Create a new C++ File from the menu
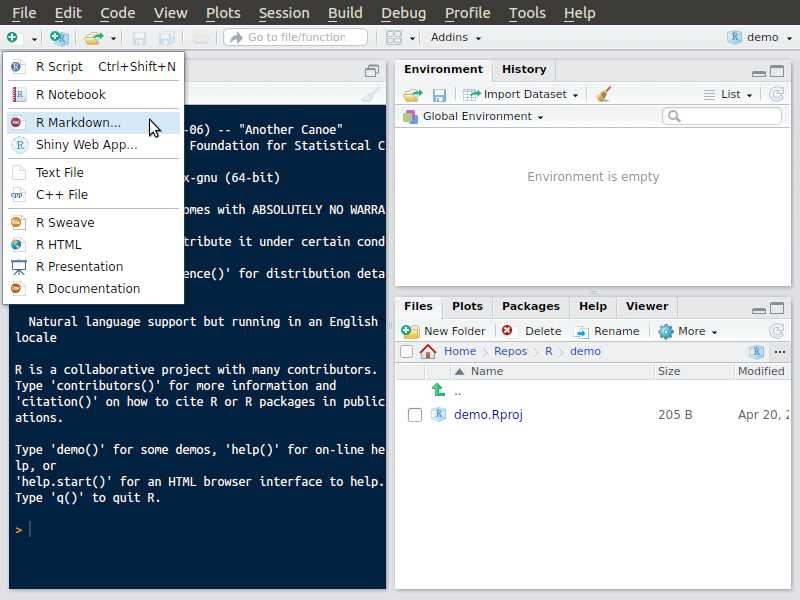This screenshot has width=800, height=600. click(x=93, y=195)
